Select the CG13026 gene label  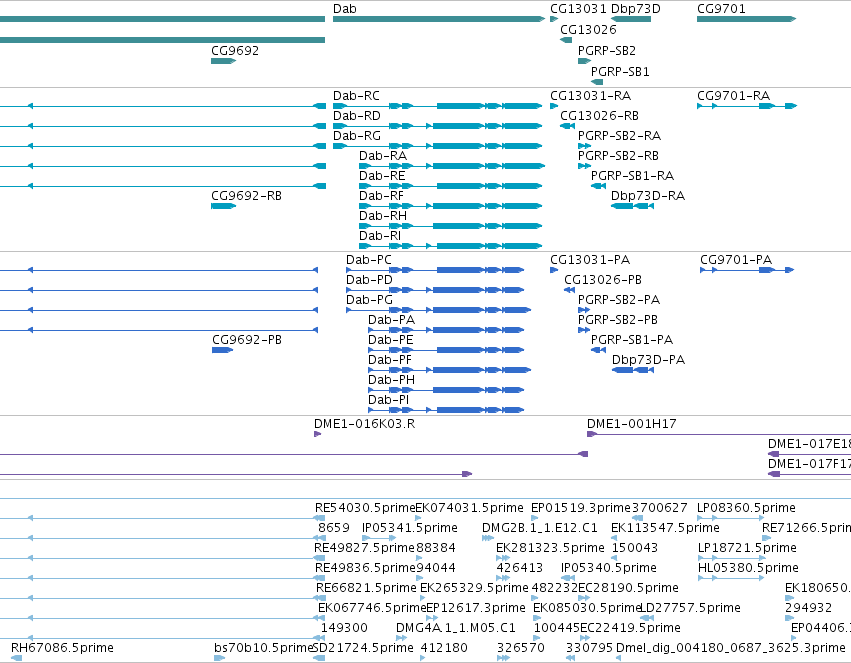(x=588, y=29)
